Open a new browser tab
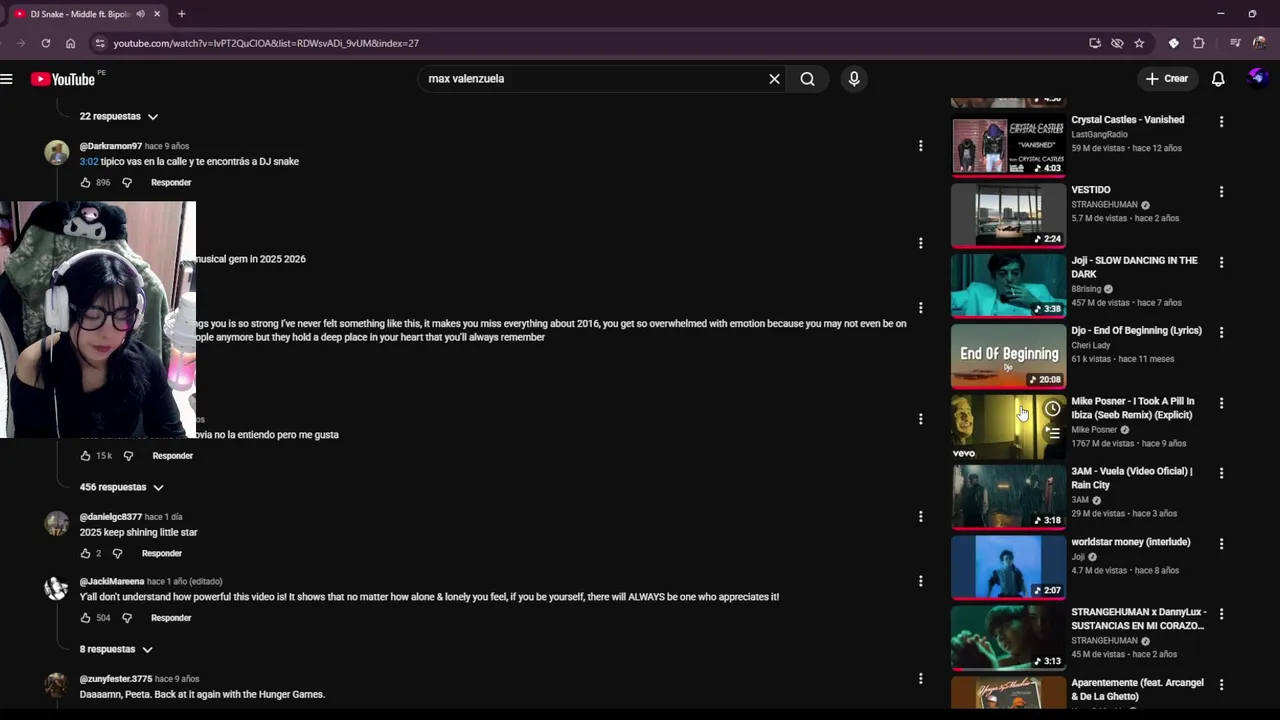The height and width of the screenshot is (720, 1280). (x=181, y=14)
